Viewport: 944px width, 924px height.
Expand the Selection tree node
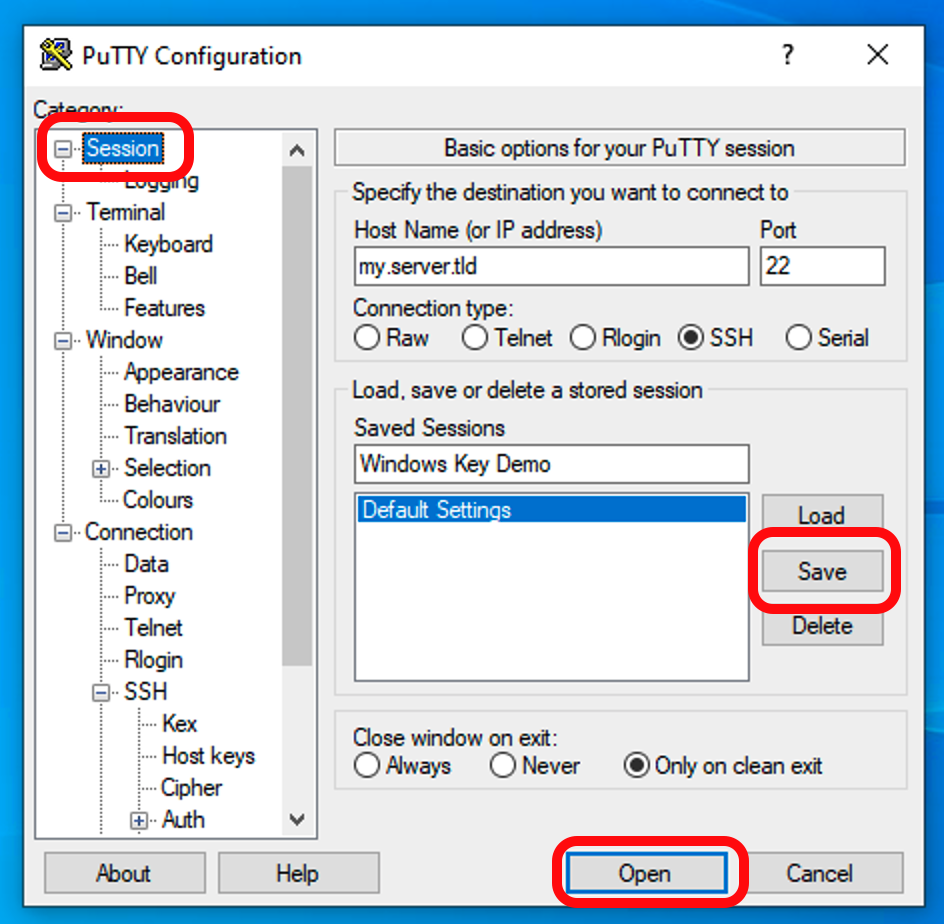[101, 469]
